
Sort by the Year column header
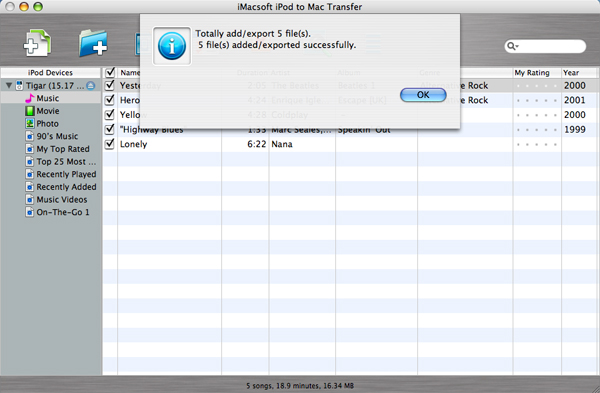click(579, 72)
